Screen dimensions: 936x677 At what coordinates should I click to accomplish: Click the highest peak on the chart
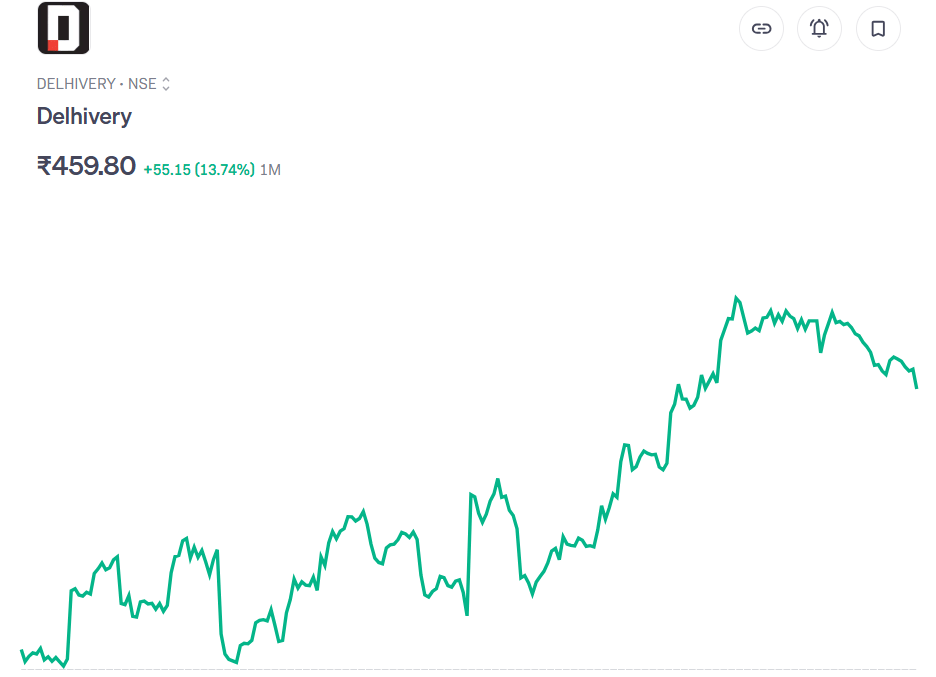pos(736,297)
